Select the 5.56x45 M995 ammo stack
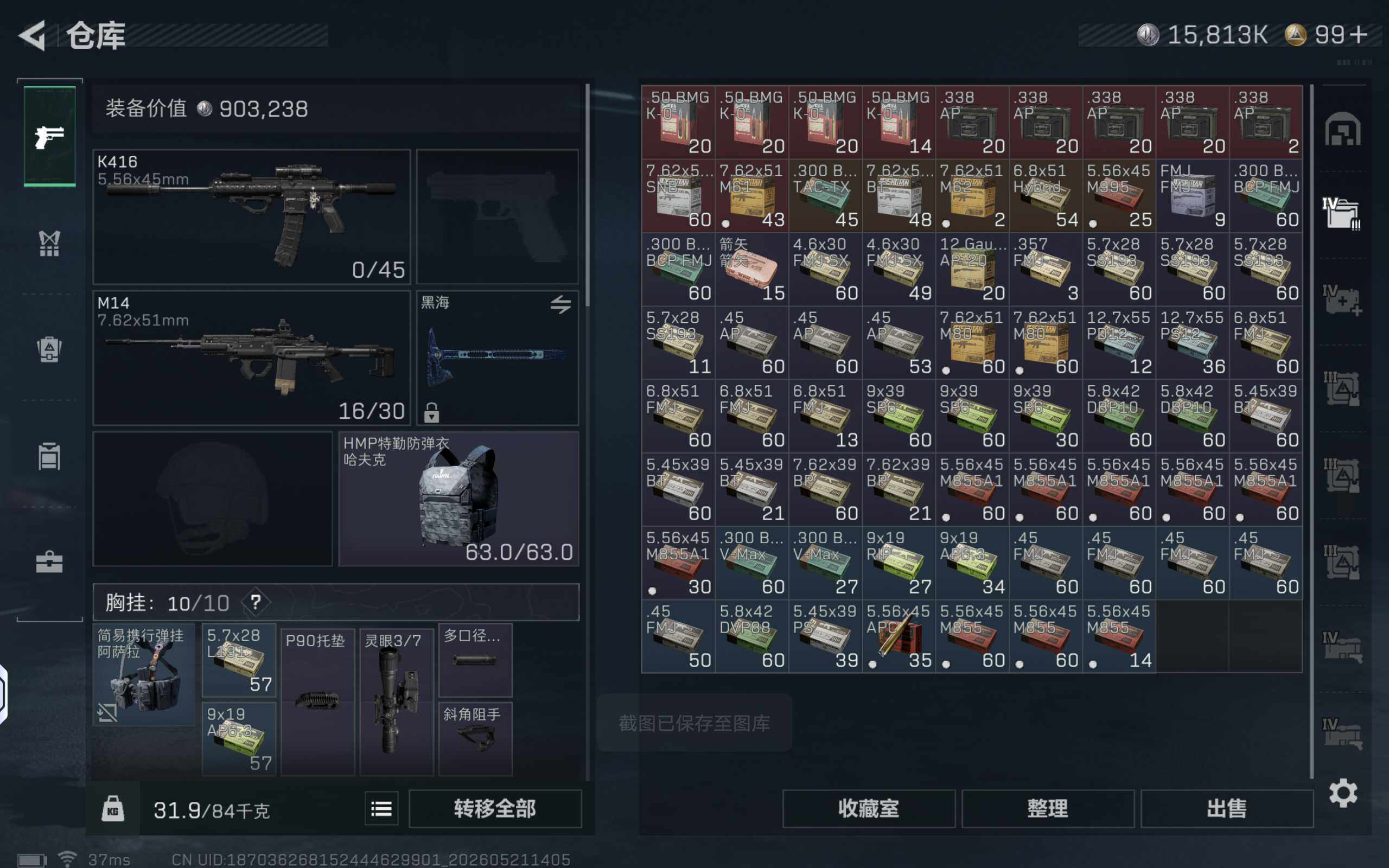 [1119, 196]
